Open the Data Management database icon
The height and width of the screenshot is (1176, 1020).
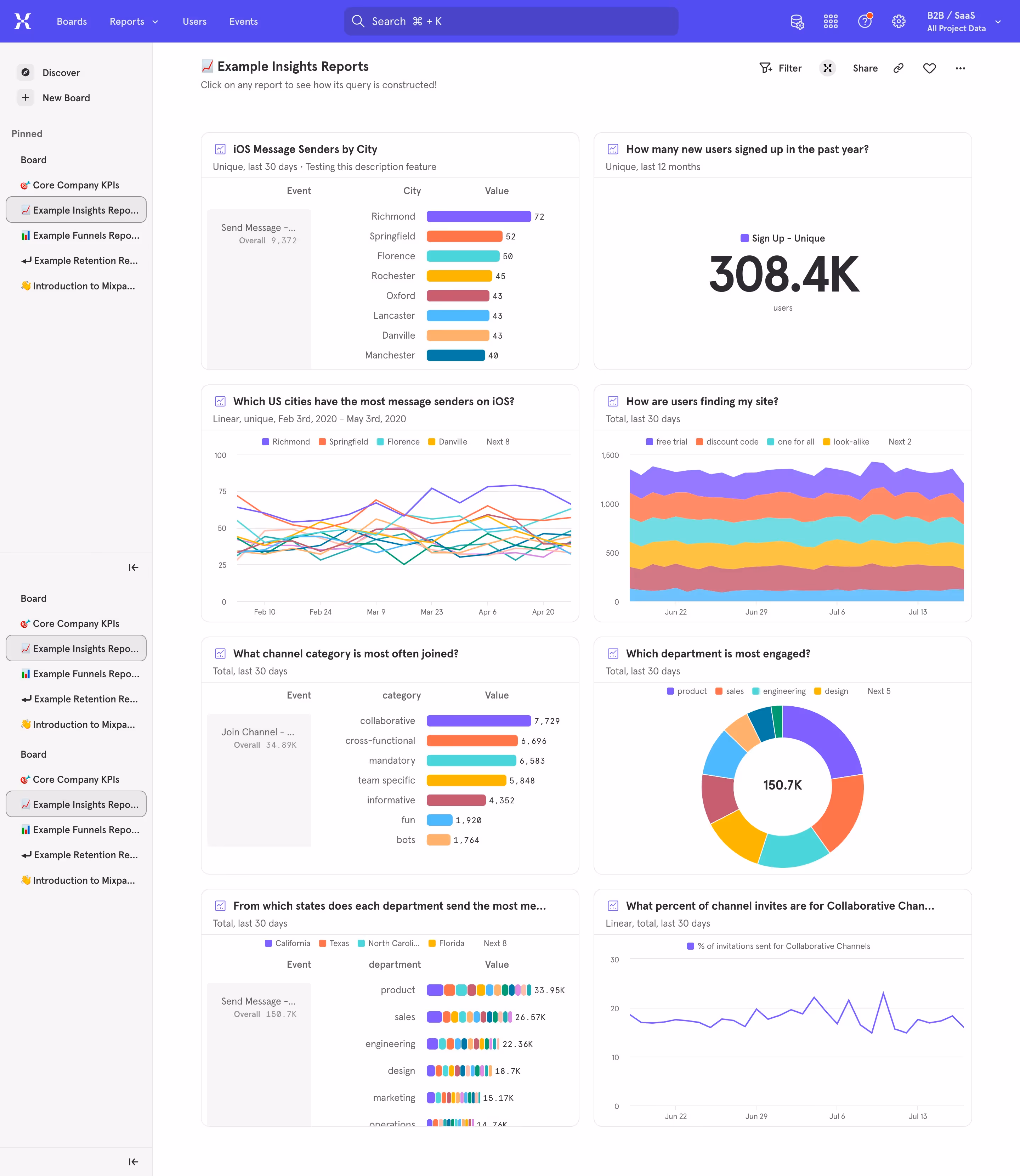point(797,21)
